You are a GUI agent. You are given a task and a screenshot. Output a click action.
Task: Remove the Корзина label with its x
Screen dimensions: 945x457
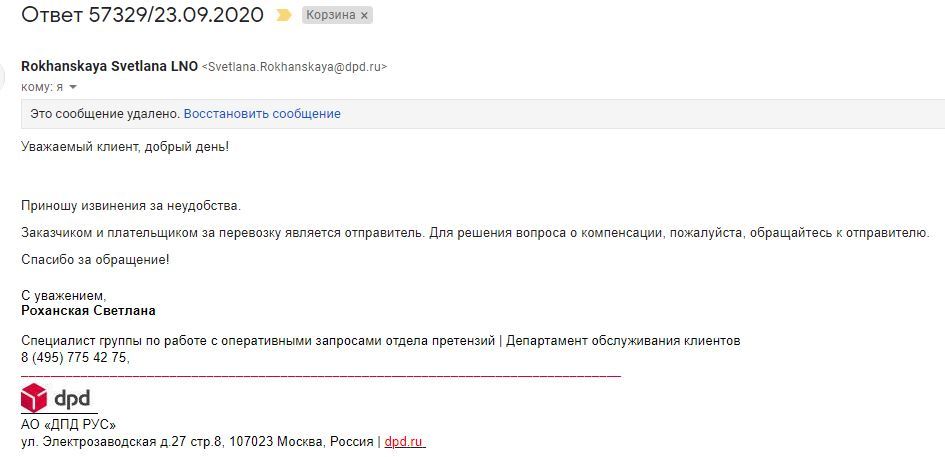(364, 16)
